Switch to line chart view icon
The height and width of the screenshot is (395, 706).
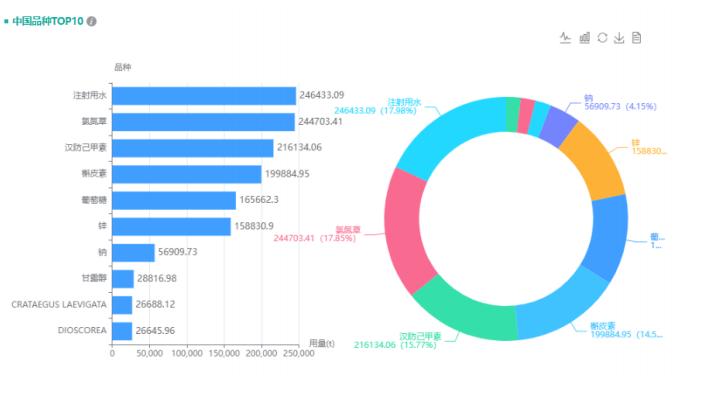point(565,38)
